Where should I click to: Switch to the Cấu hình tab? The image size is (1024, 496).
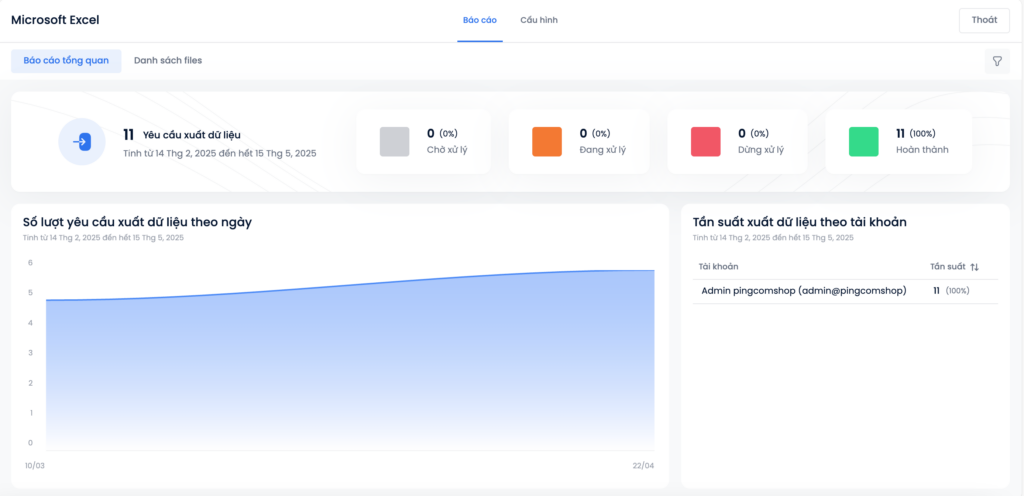click(539, 20)
